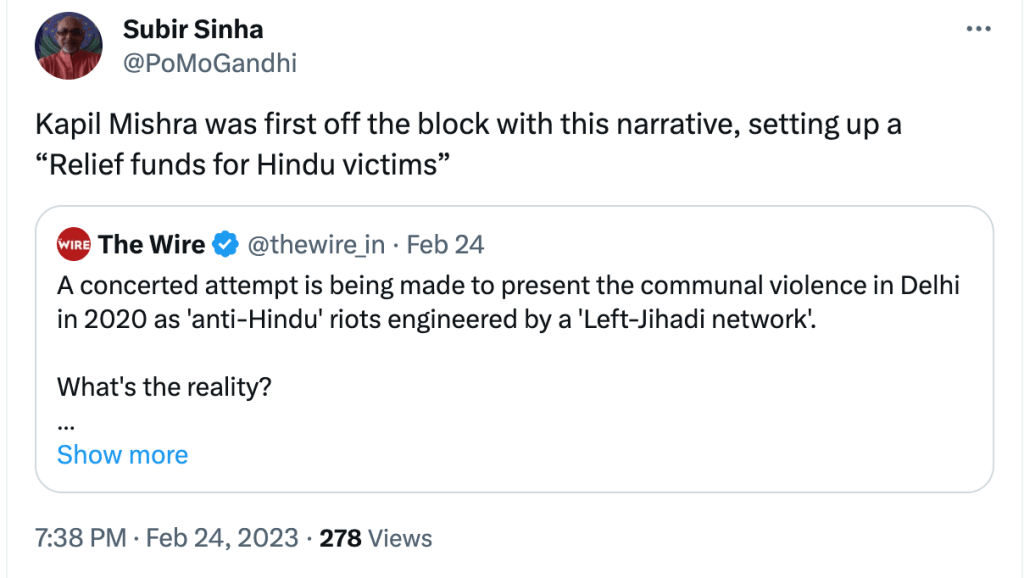
Task: Click the 278 view count number
Action: (340, 538)
